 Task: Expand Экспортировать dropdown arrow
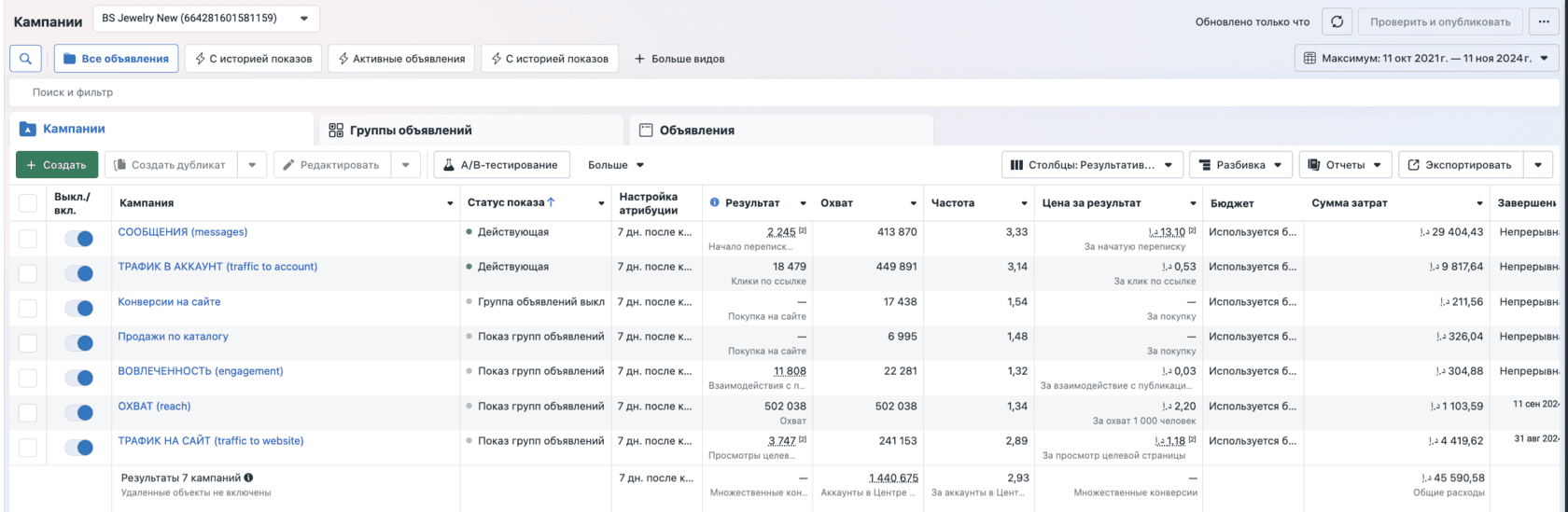pos(1538,165)
